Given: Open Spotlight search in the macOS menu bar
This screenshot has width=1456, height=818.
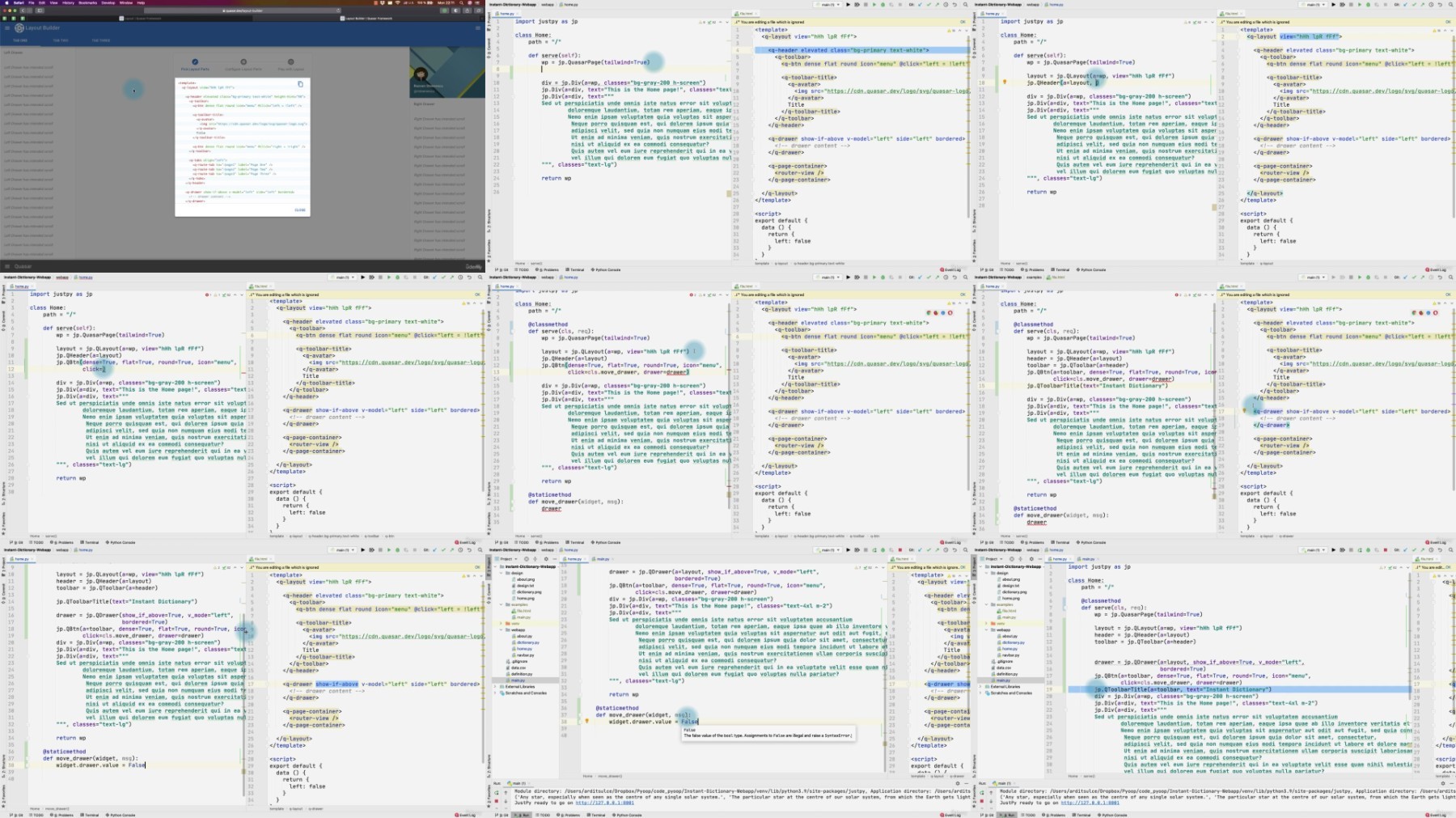Looking at the screenshot, I should [461, 2].
